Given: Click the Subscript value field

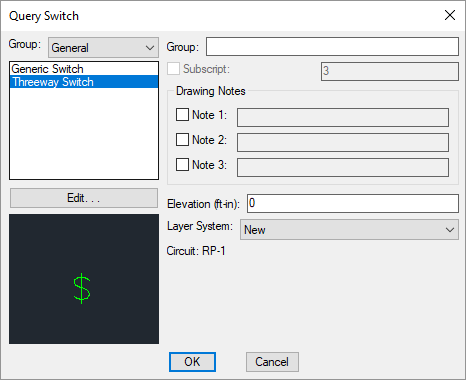Looking at the screenshot, I should (x=390, y=71).
